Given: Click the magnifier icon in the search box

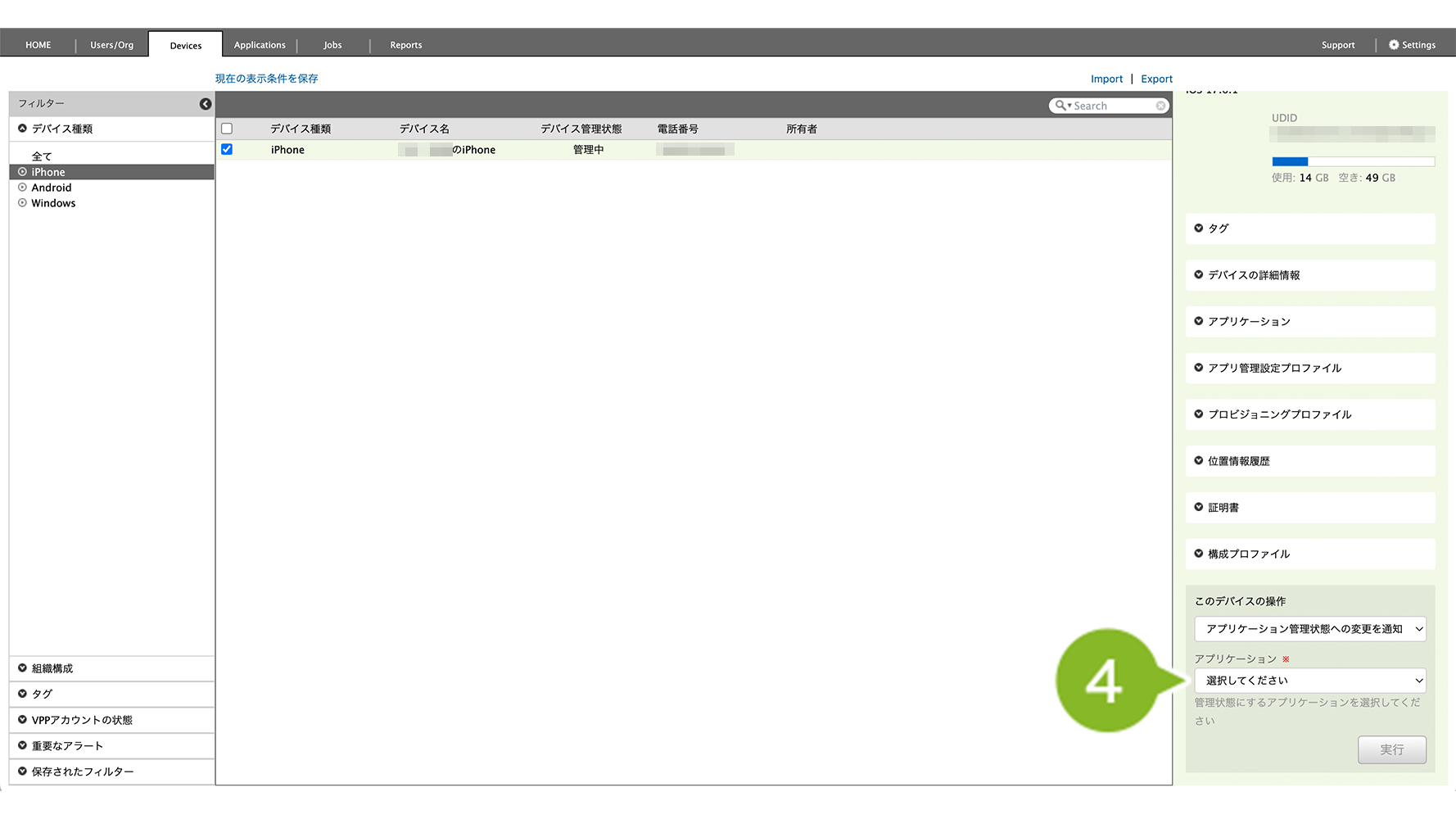Looking at the screenshot, I should 1060,106.
